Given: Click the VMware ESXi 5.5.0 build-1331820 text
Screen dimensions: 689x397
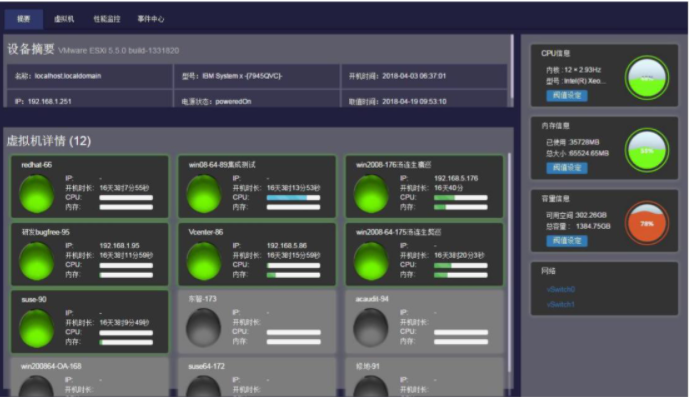Looking at the screenshot, I should click(119, 51).
